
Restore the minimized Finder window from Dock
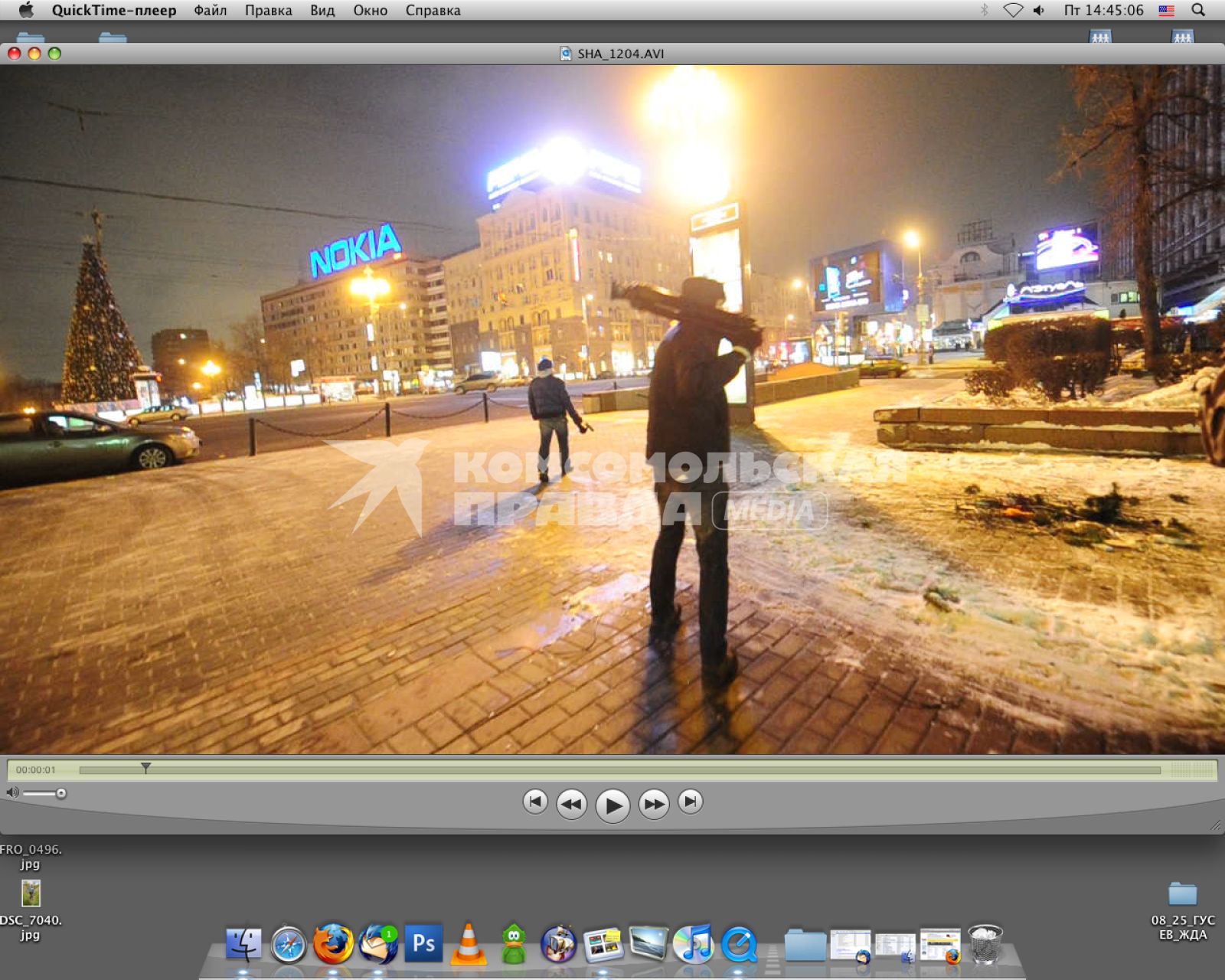point(895,946)
